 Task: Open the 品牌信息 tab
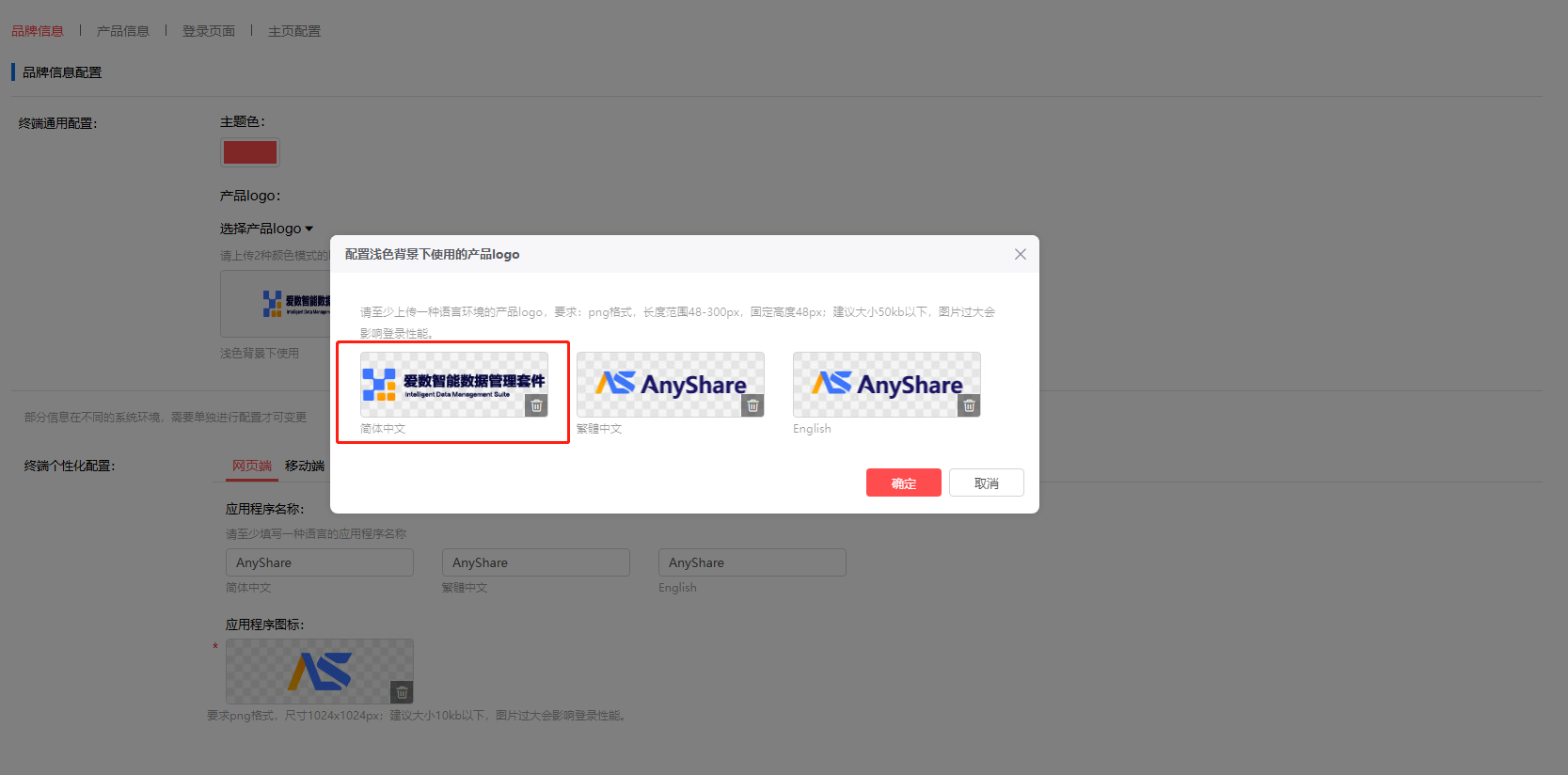(x=38, y=31)
